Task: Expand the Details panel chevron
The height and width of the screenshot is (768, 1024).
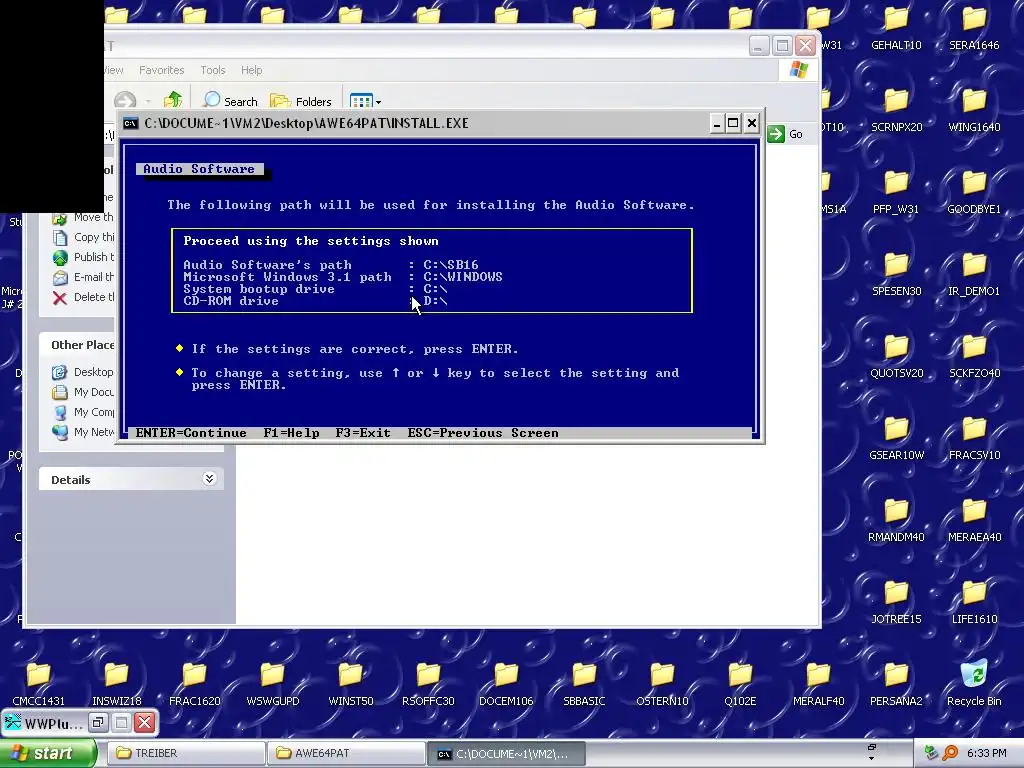Action: coord(209,479)
